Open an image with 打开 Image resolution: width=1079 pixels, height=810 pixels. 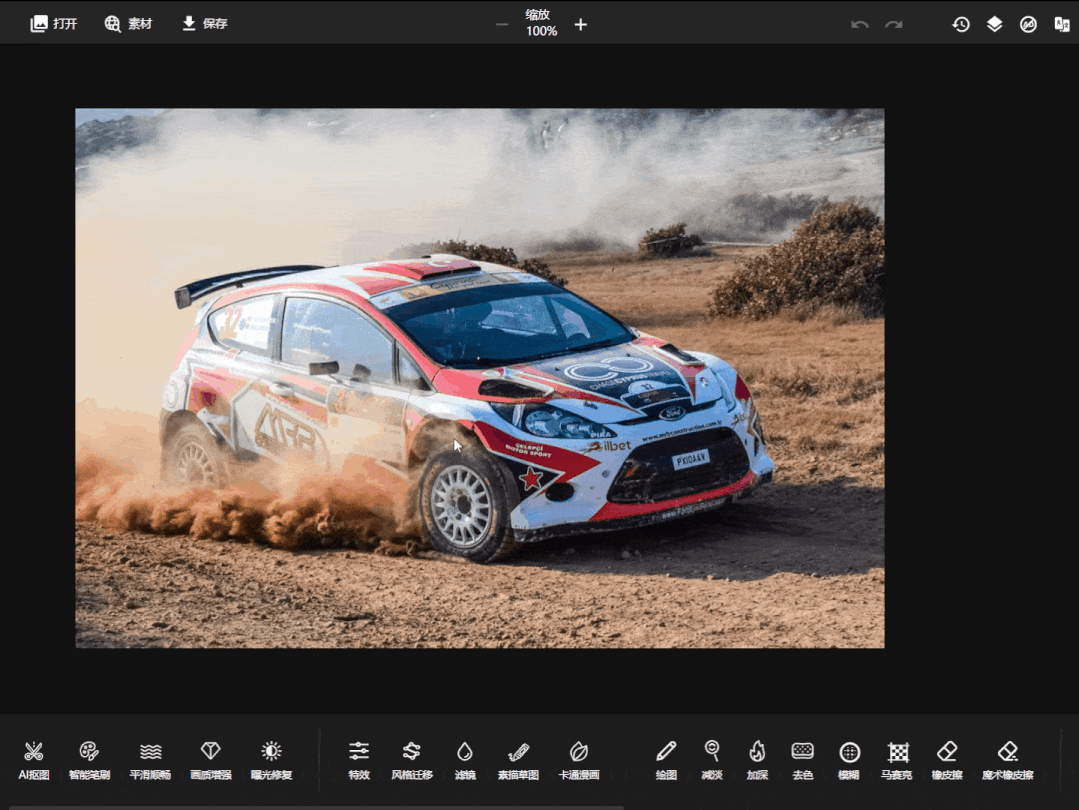click(54, 24)
